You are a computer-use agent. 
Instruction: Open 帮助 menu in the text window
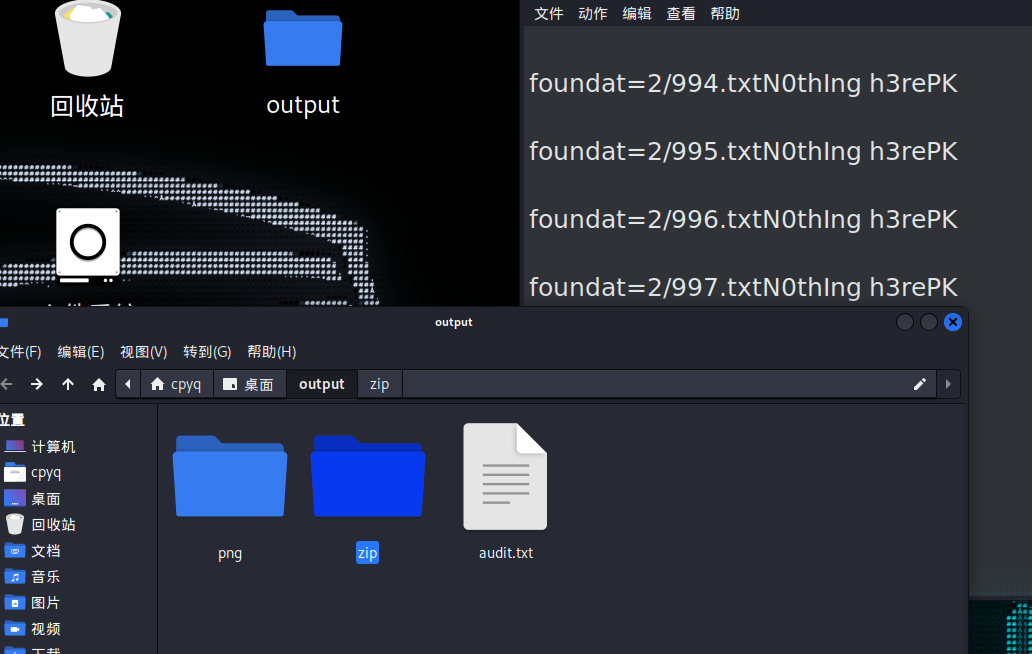725,14
